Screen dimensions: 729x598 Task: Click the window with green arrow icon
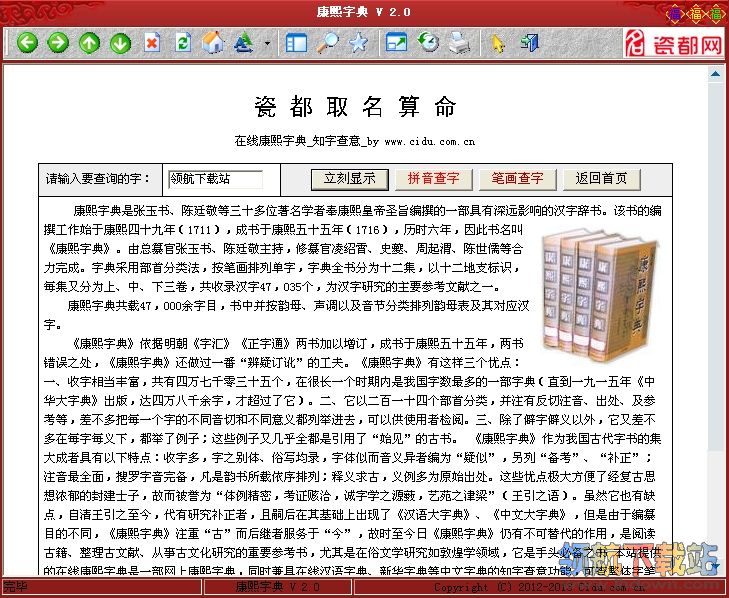pyautogui.click(x=397, y=43)
